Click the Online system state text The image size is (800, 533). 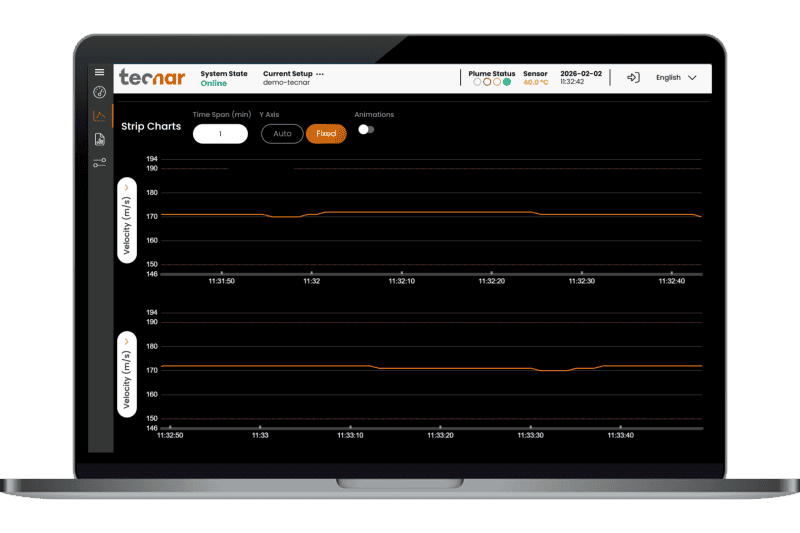click(214, 83)
